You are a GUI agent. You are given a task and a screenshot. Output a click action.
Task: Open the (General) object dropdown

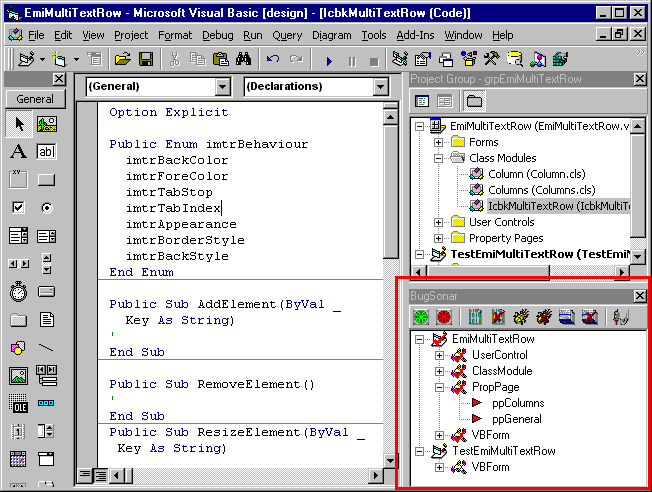[x=222, y=87]
